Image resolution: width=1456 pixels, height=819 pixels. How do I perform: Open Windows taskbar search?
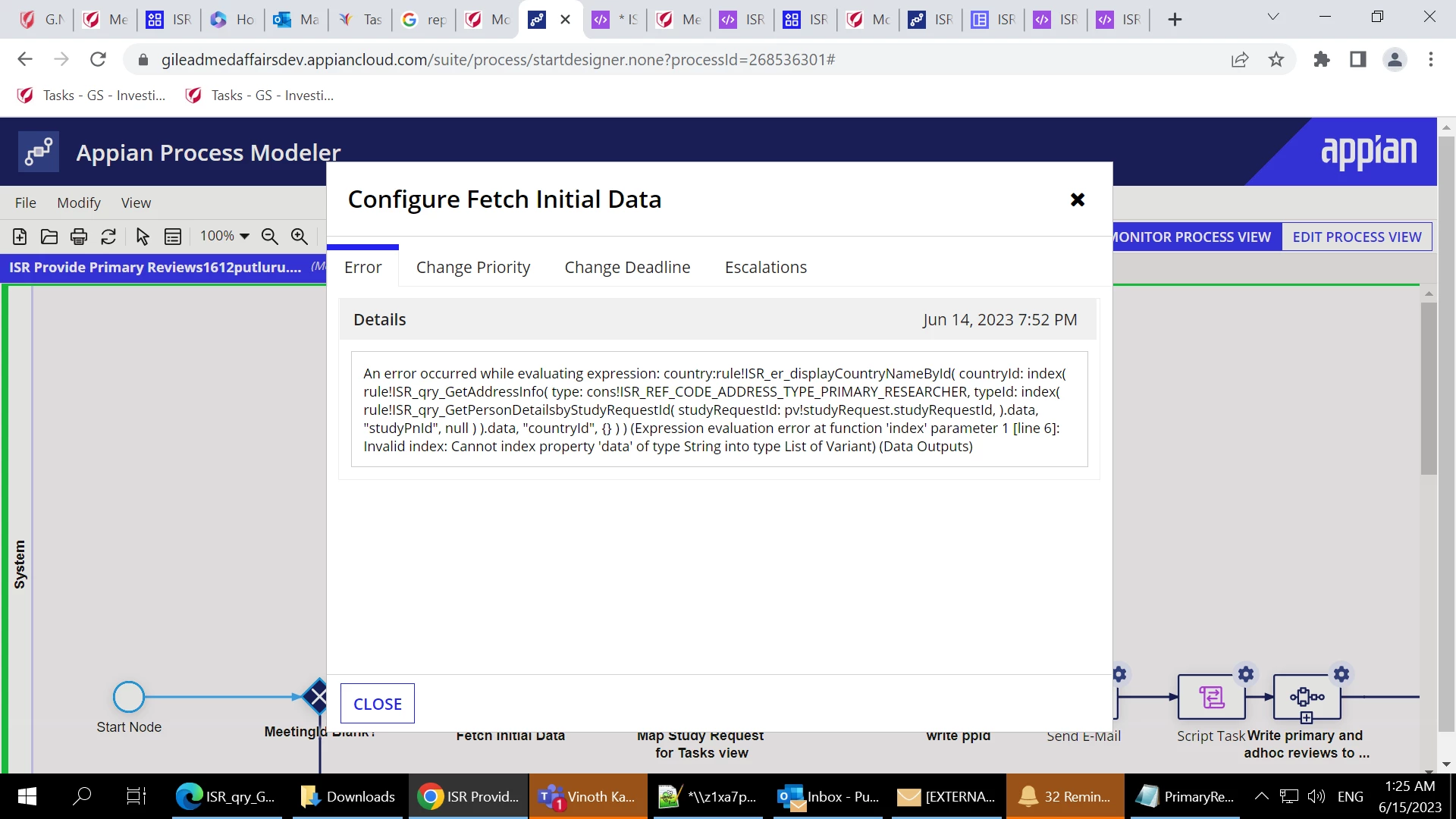pyautogui.click(x=81, y=796)
